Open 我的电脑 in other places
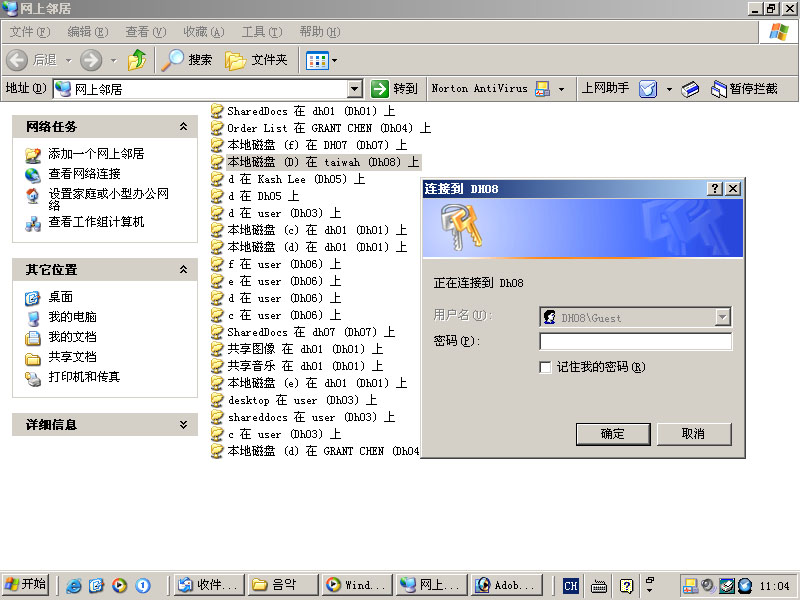Image resolution: width=800 pixels, height=600 pixels. (x=72, y=317)
